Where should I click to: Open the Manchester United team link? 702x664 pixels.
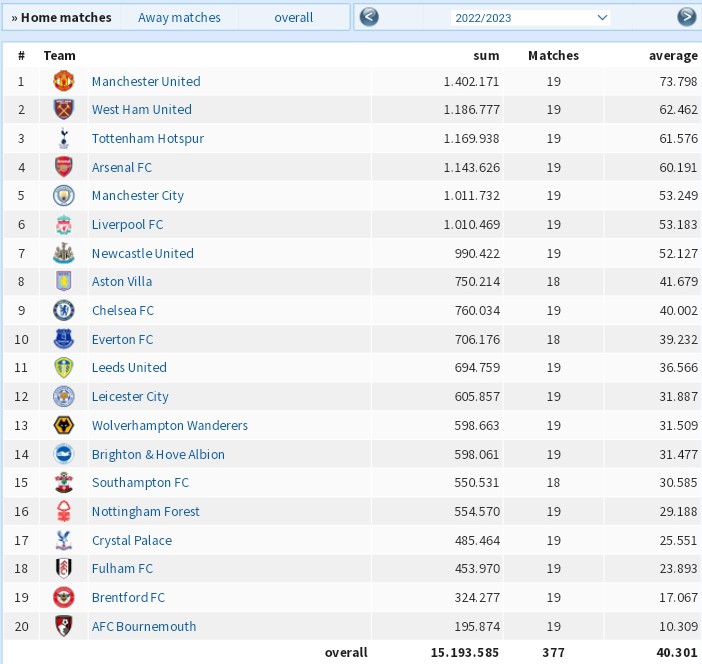click(146, 81)
